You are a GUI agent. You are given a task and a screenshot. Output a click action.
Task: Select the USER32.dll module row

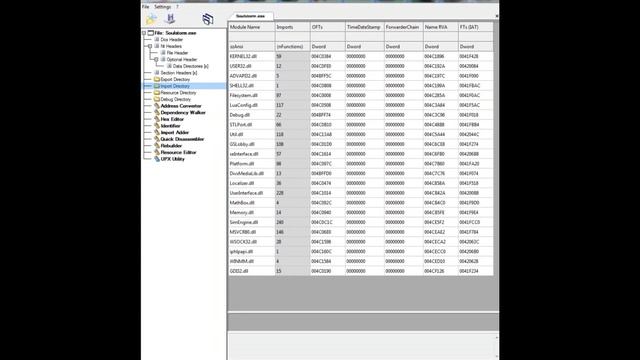(x=360, y=66)
